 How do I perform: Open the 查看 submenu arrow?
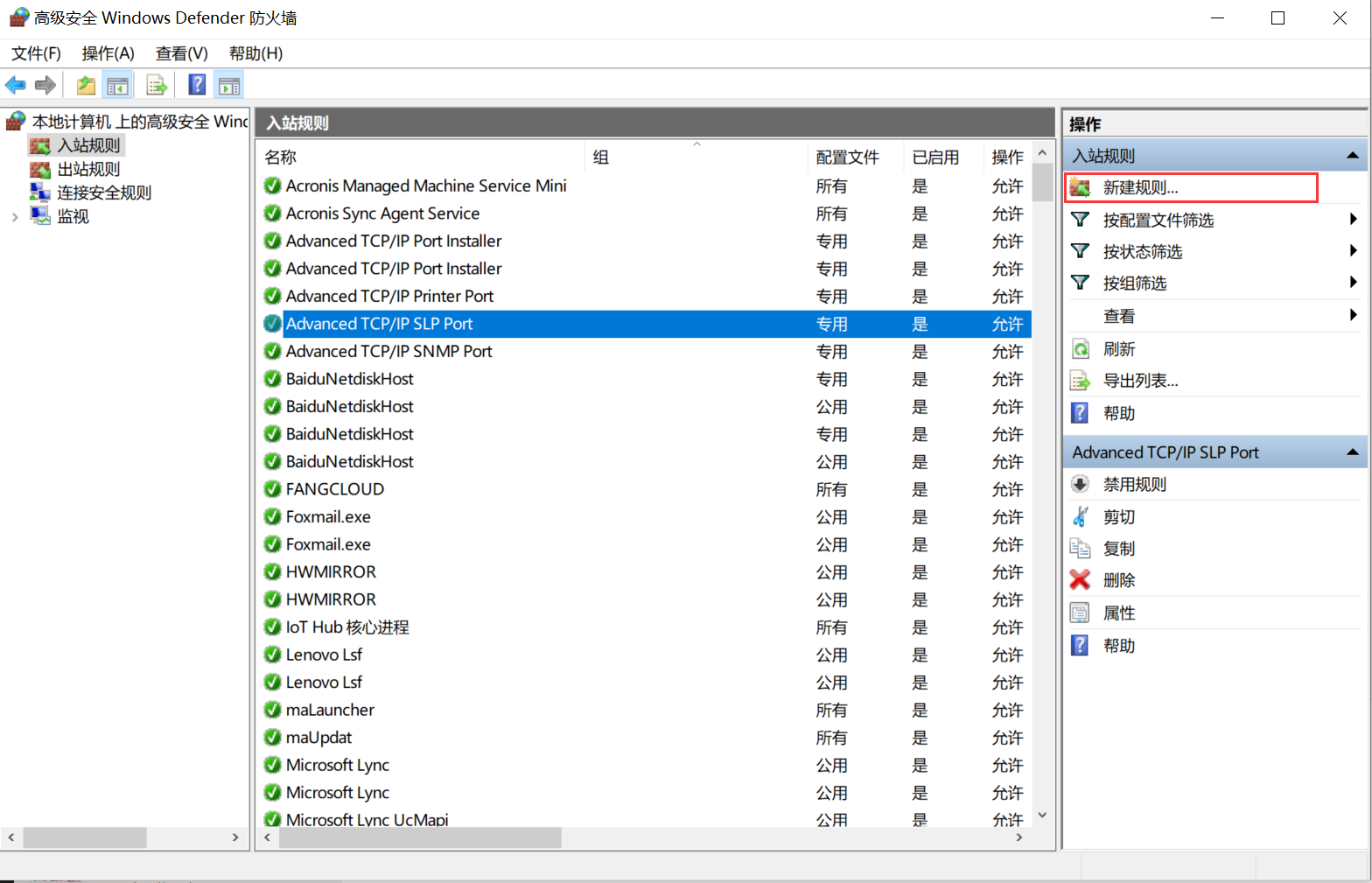pos(1354,314)
